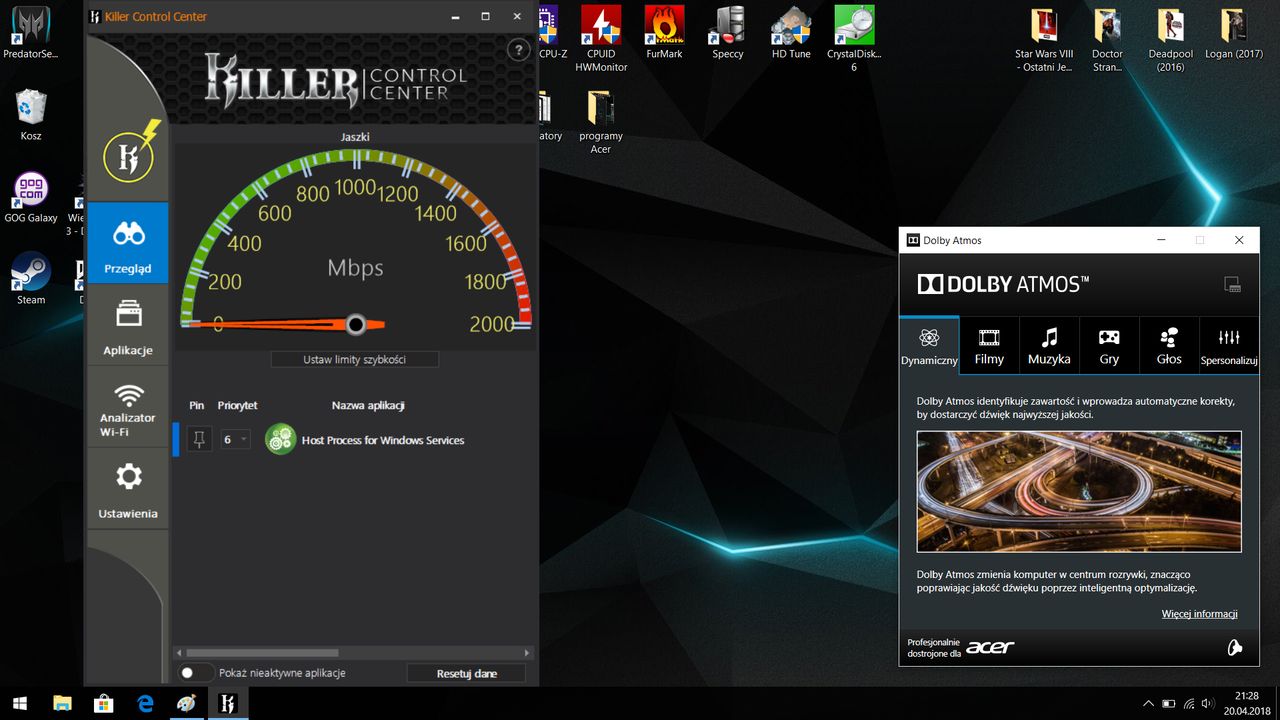Click the help question mark in Killer Control Center

[518, 50]
